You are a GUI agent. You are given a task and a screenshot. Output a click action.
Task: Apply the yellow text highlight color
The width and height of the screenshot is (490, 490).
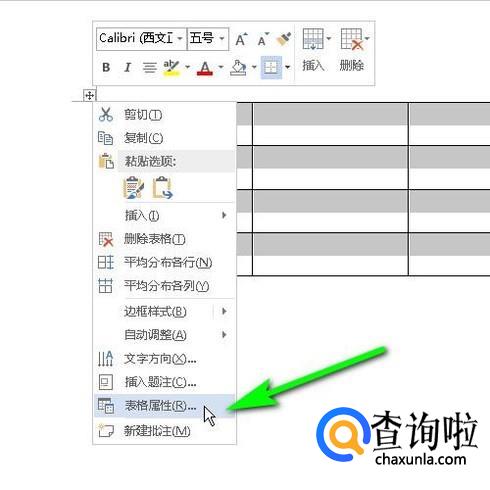[x=172, y=68]
